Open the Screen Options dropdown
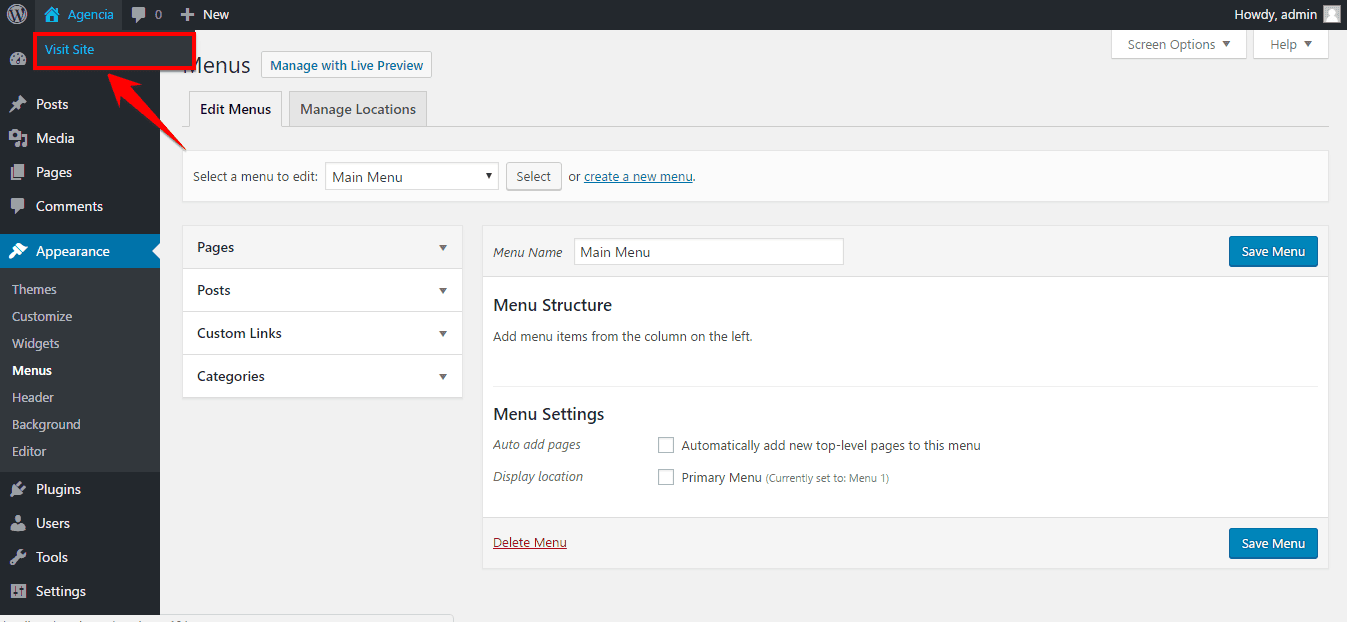Screen dimensions: 1347x622 (1178, 44)
